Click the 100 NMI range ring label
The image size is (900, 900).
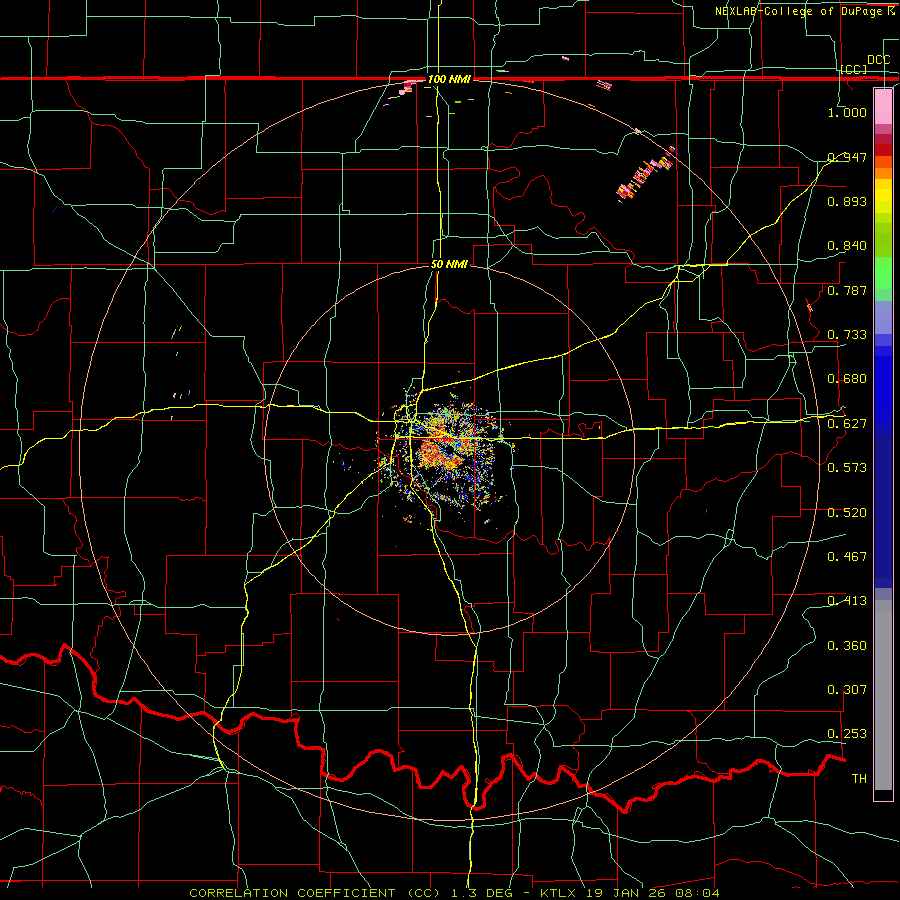pos(449,79)
